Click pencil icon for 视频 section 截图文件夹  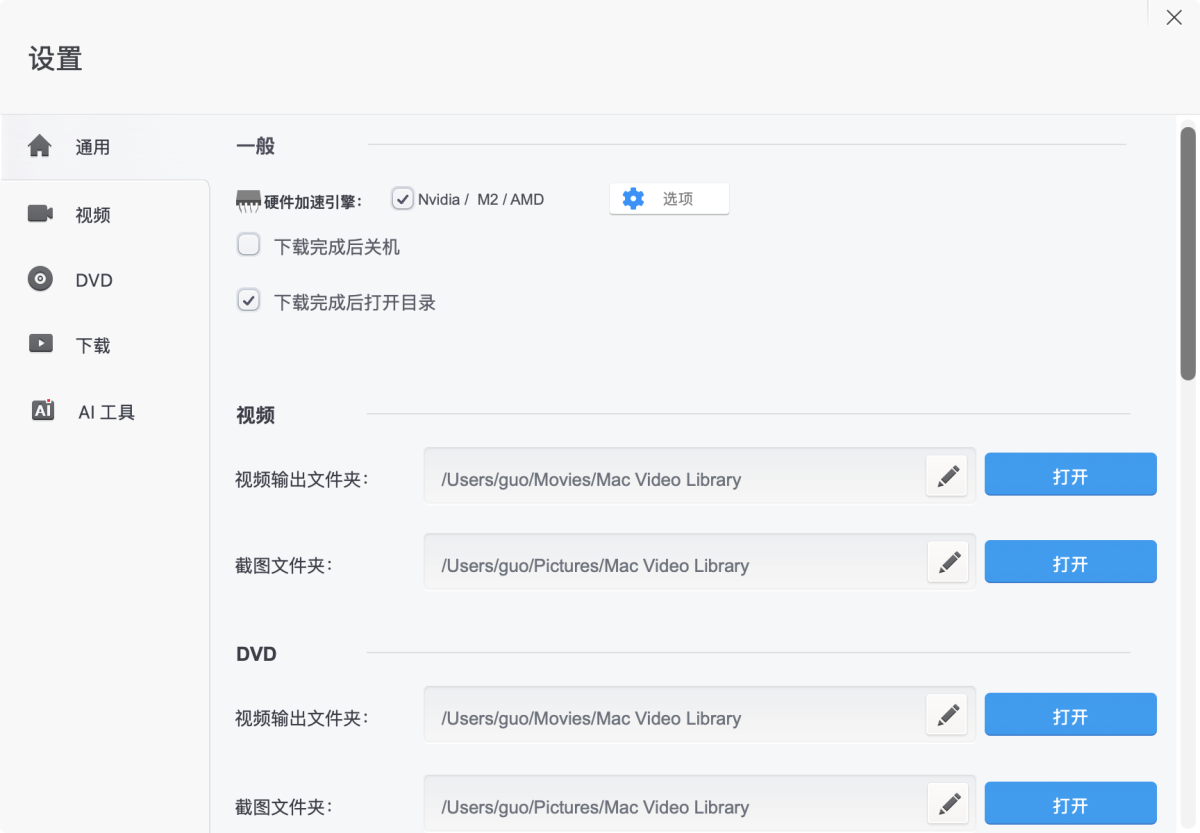tap(947, 563)
